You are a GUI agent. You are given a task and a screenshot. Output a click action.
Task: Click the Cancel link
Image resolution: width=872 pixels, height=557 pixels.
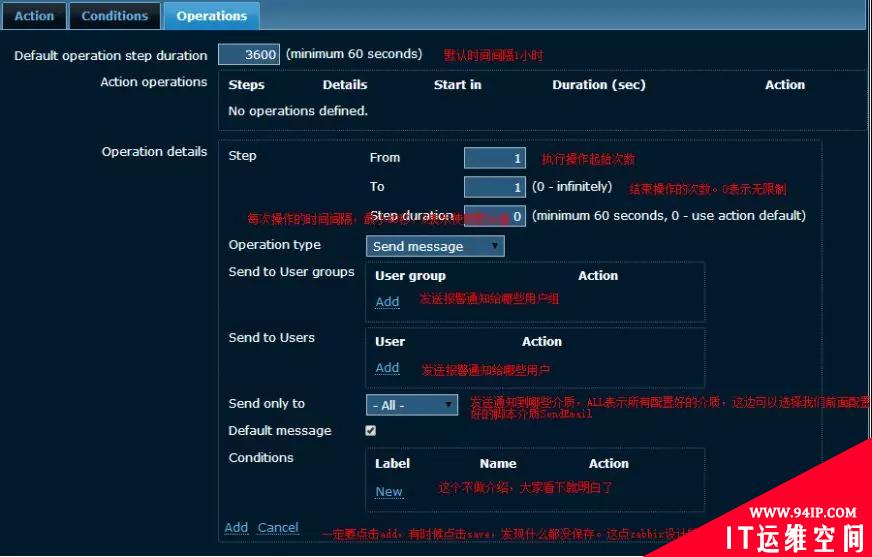[x=278, y=527]
